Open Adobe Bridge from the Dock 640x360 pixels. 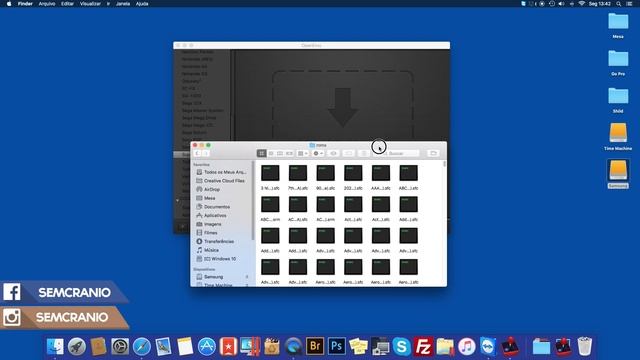pyautogui.click(x=315, y=347)
